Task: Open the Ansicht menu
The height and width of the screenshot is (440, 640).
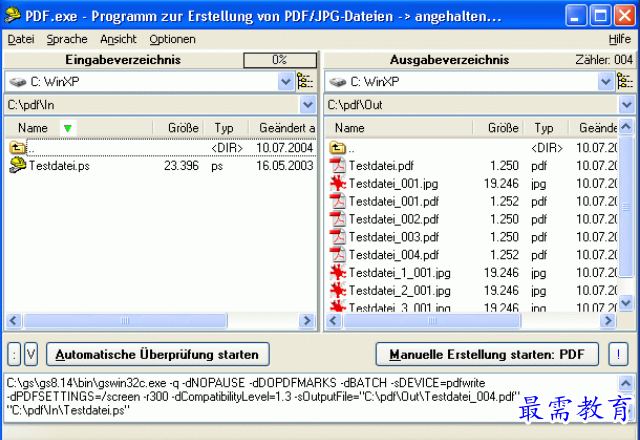Action: click(118, 39)
